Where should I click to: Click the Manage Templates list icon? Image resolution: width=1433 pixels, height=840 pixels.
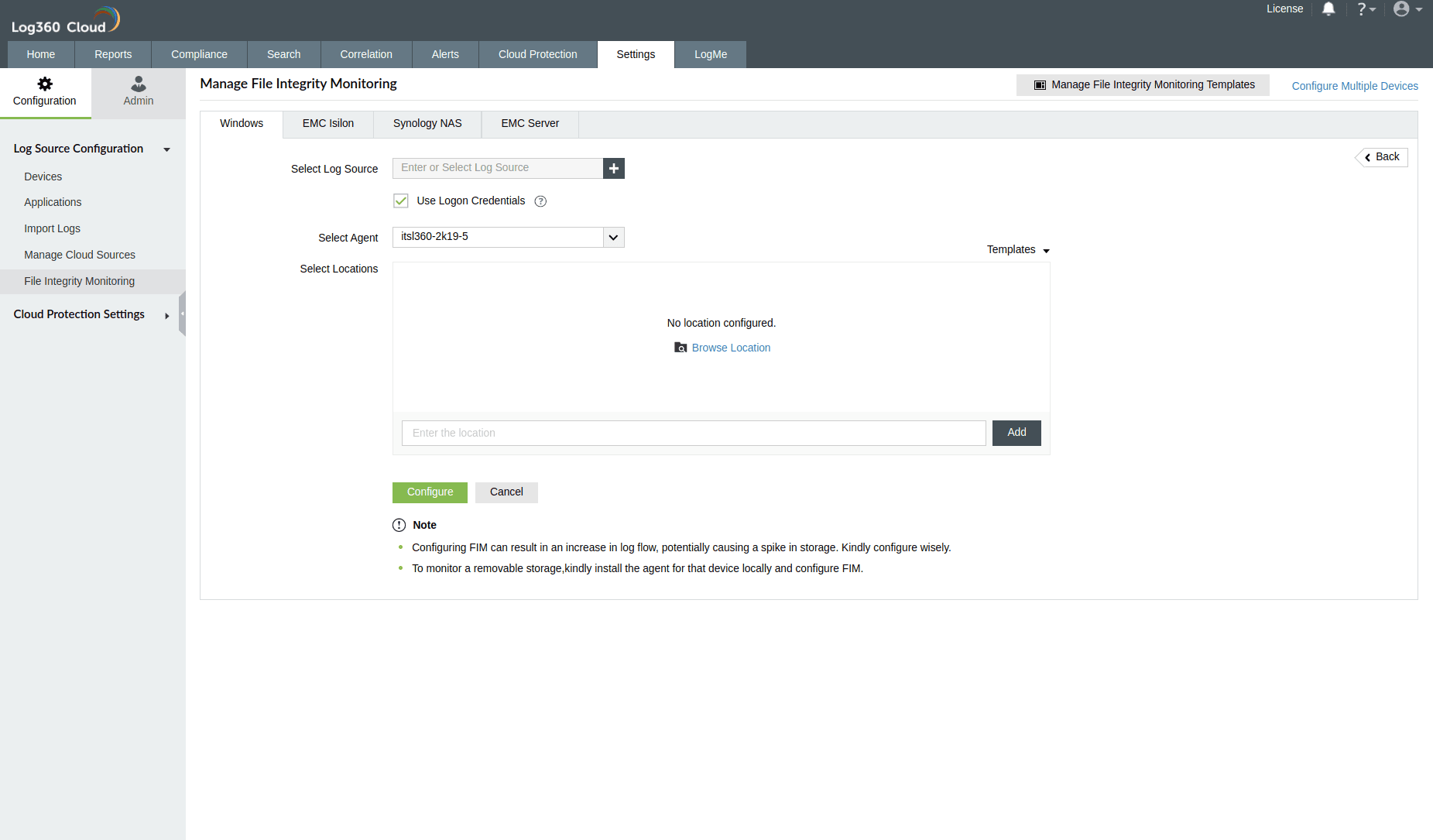1040,85
